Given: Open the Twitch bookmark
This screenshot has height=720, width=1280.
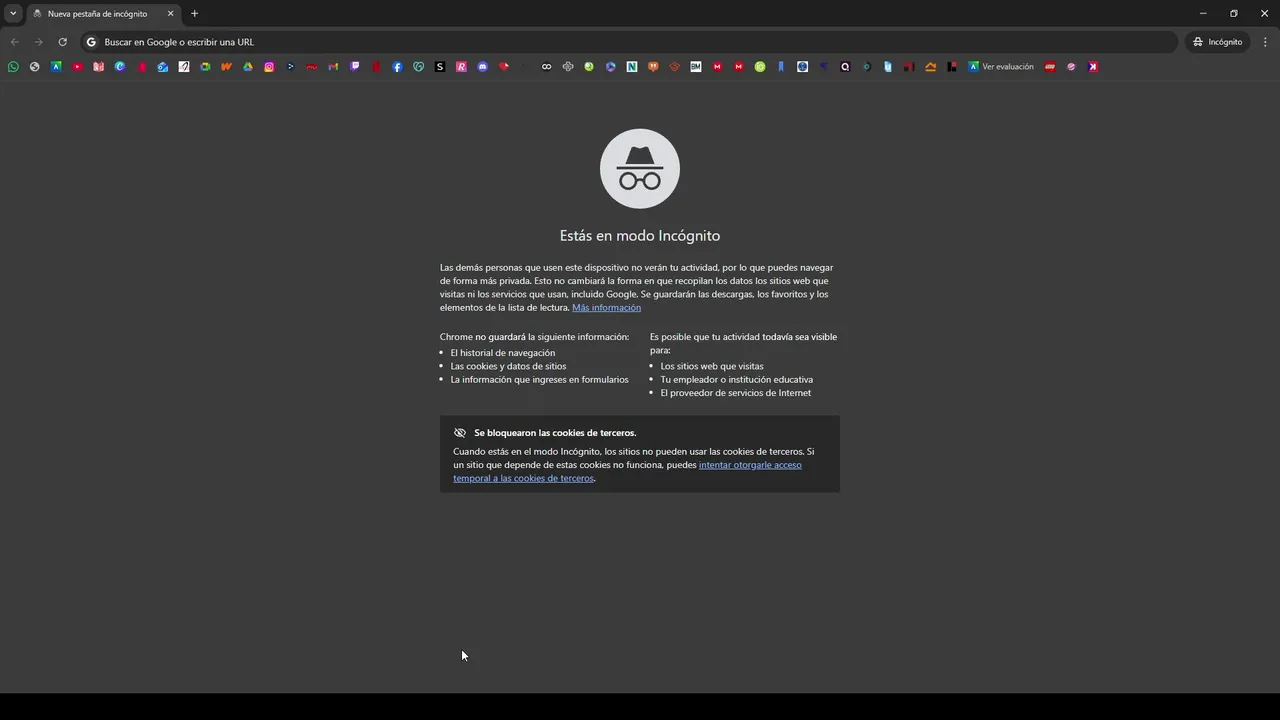Looking at the screenshot, I should [x=355, y=67].
